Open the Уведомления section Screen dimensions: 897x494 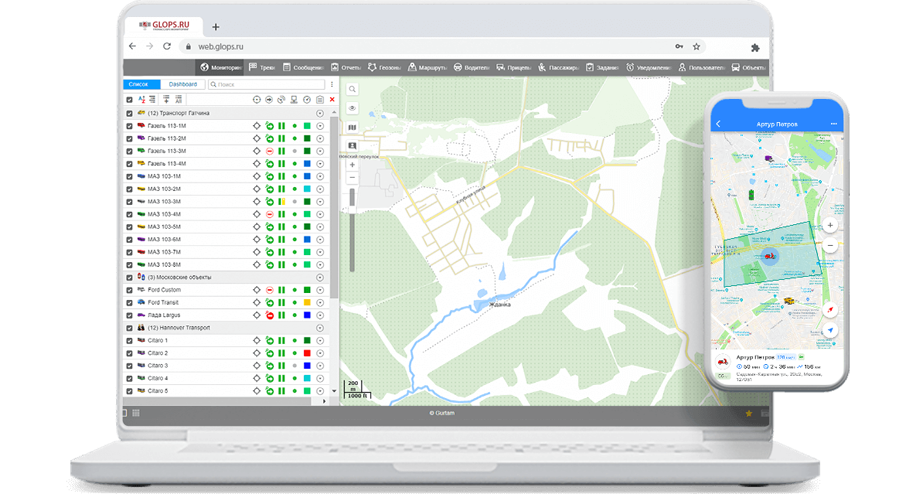[648, 67]
